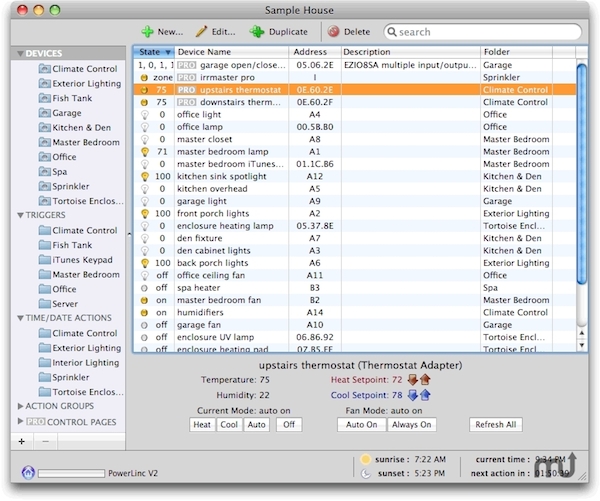The width and height of the screenshot is (600, 501).
Task: Click the red Delete icon
Action: click(333, 32)
